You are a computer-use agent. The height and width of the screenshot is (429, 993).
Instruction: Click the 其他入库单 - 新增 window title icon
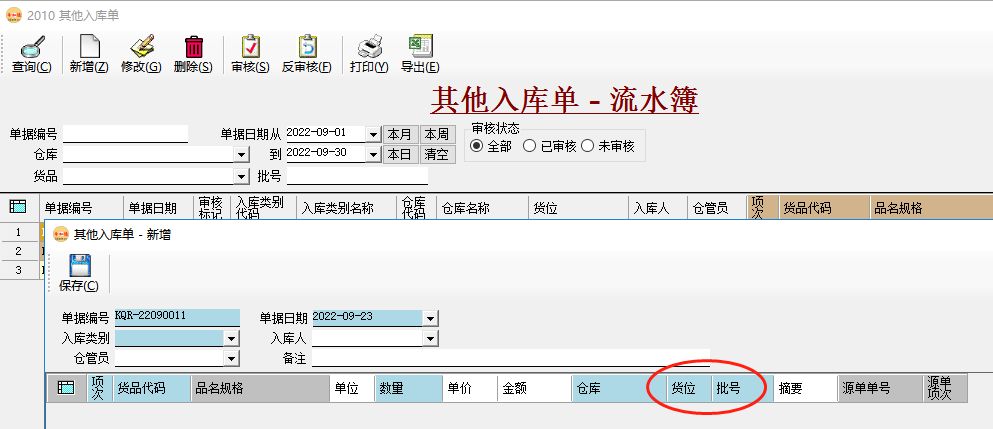61,234
